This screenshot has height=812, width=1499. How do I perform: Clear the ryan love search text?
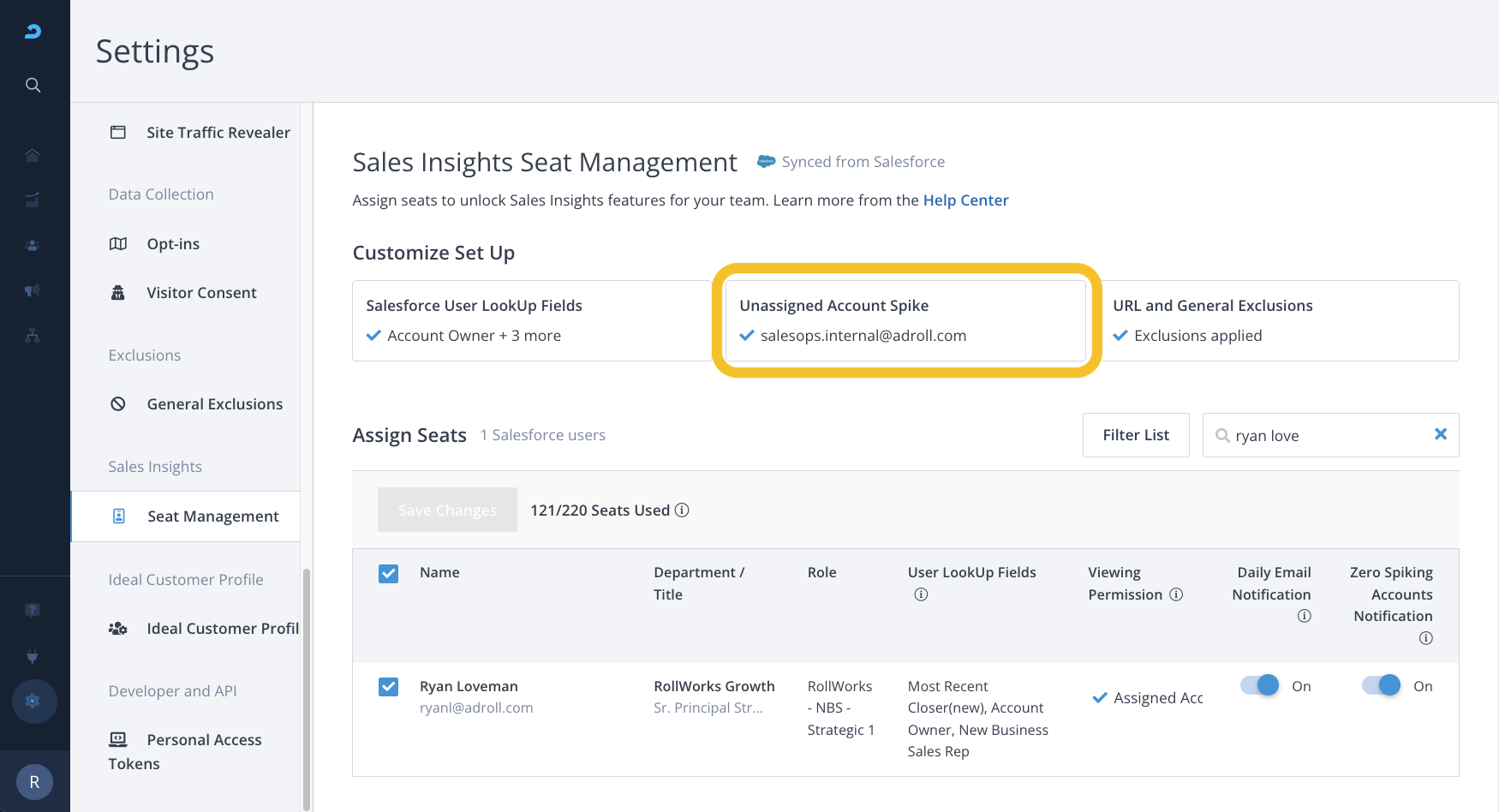click(1440, 434)
